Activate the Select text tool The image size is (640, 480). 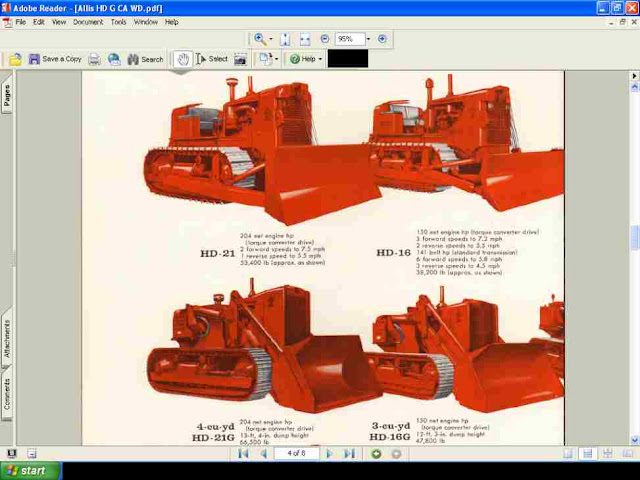click(x=211, y=59)
